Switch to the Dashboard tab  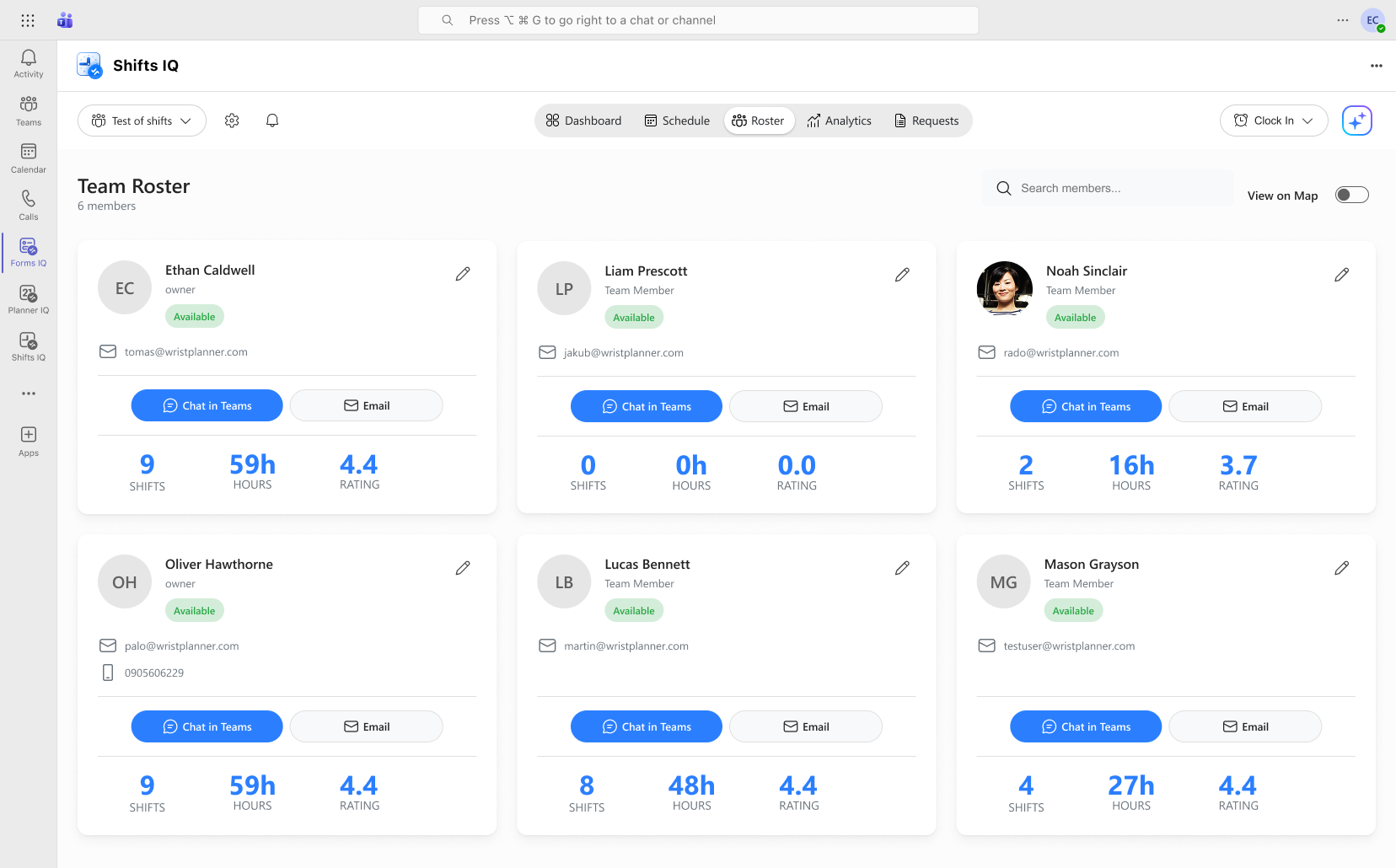tap(583, 121)
